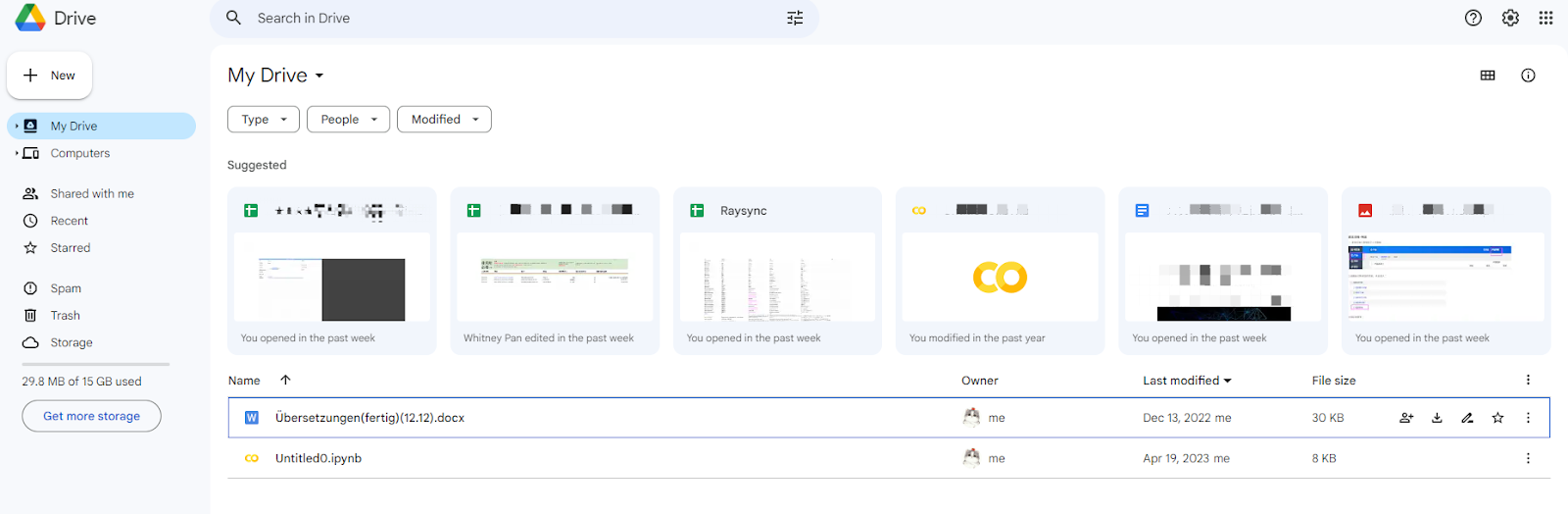Rename the Übersetzungen docx file
The height and width of the screenshot is (514, 1568).
click(1467, 418)
